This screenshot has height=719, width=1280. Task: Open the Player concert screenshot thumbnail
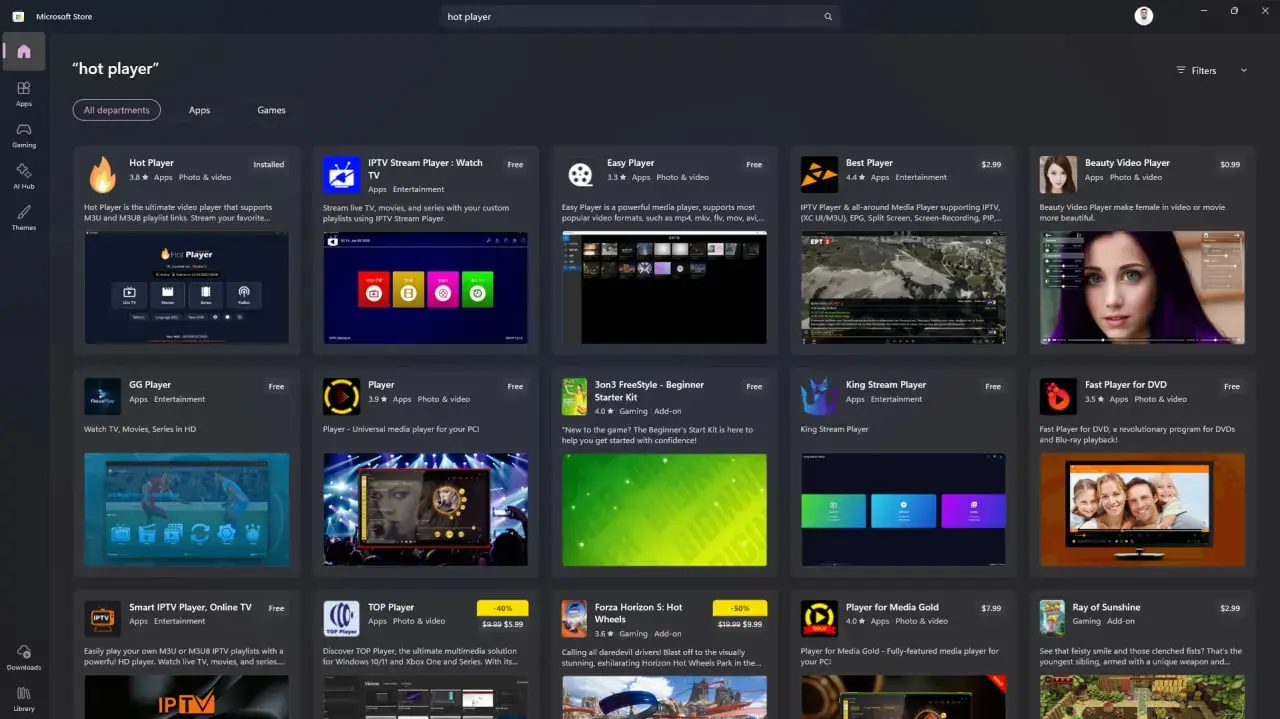[425, 510]
